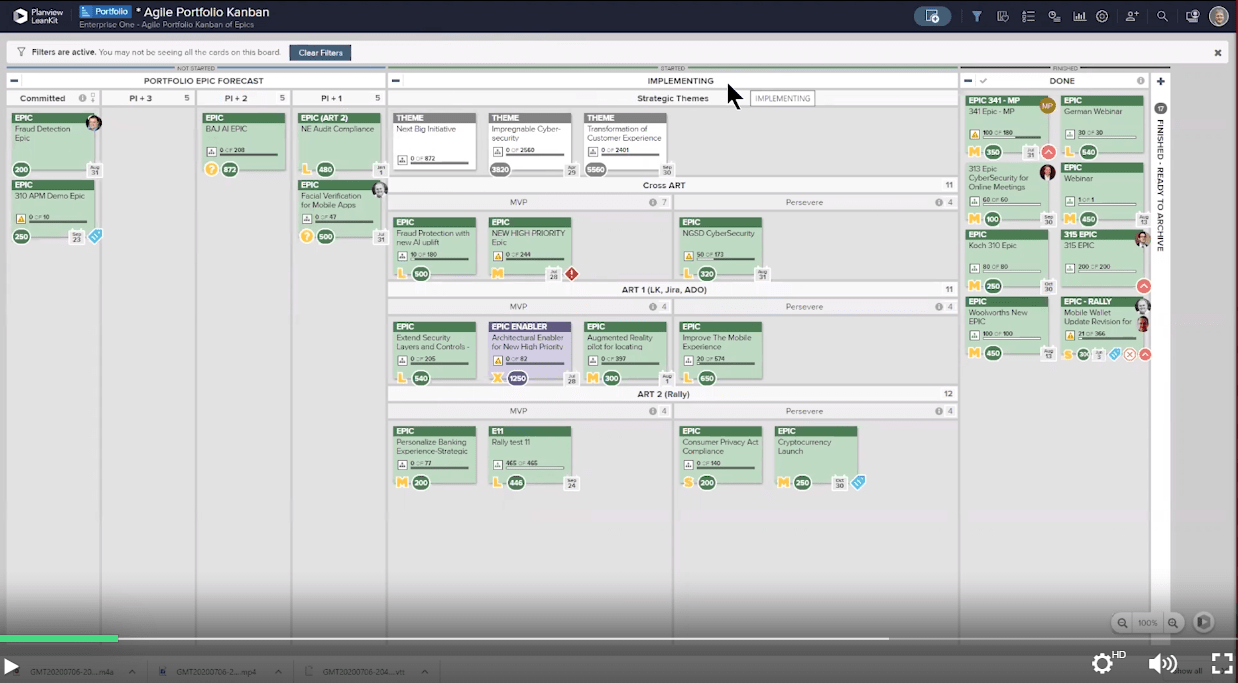The image size is (1238, 683).
Task: Open the BAJ AI EPIC card
Action: point(244,141)
